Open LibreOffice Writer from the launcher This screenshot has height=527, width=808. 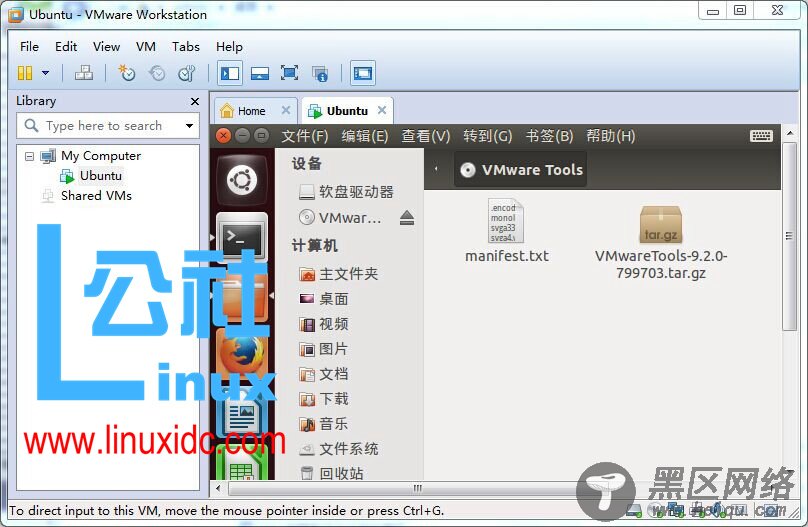click(242, 415)
